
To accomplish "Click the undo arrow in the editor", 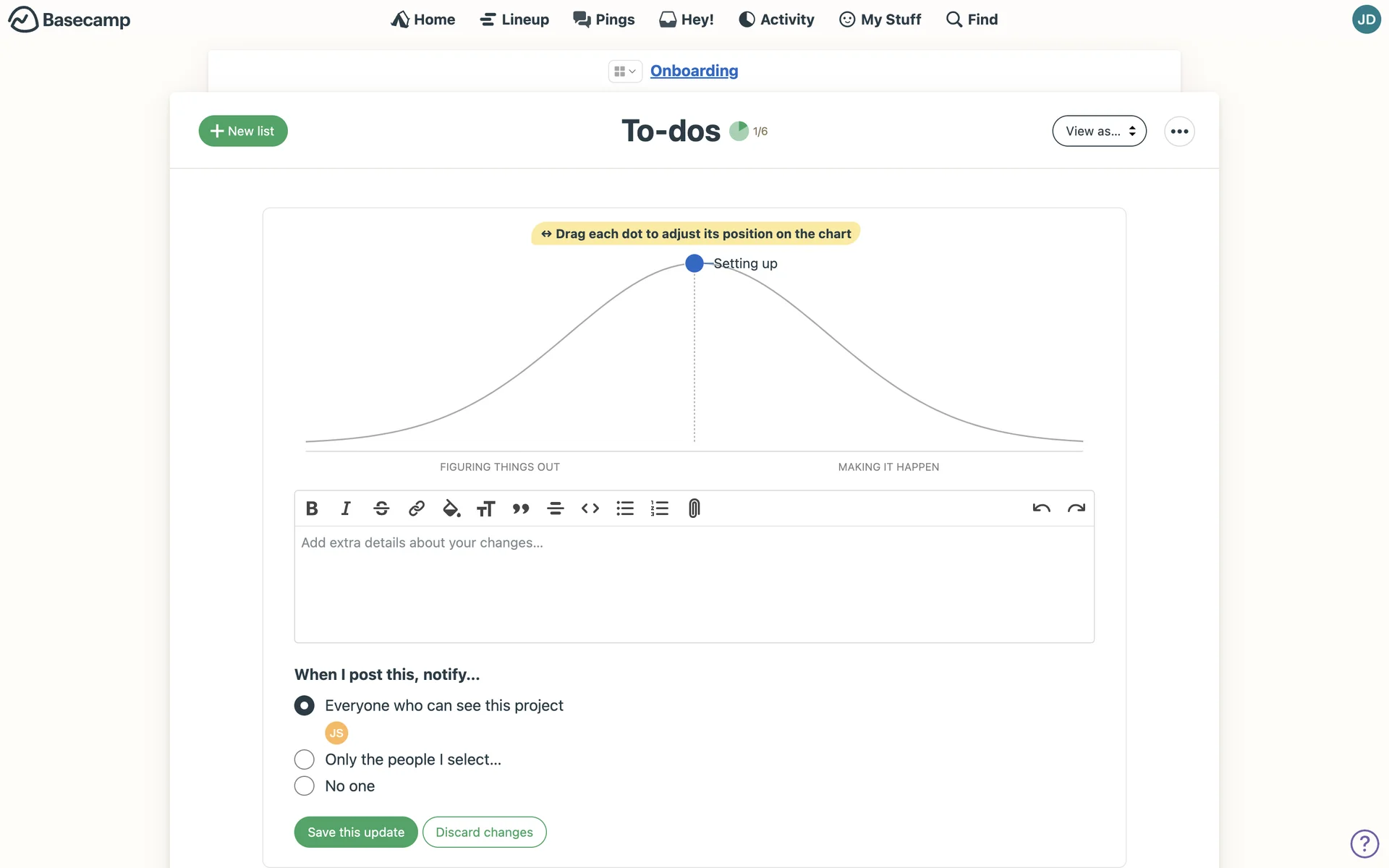I will [1041, 509].
